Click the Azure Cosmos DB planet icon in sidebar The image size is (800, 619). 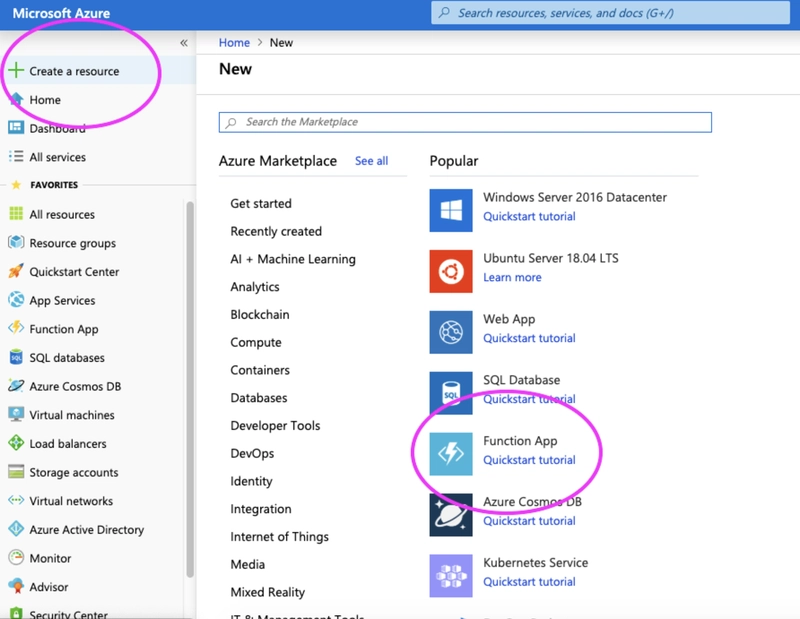[x=16, y=385]
